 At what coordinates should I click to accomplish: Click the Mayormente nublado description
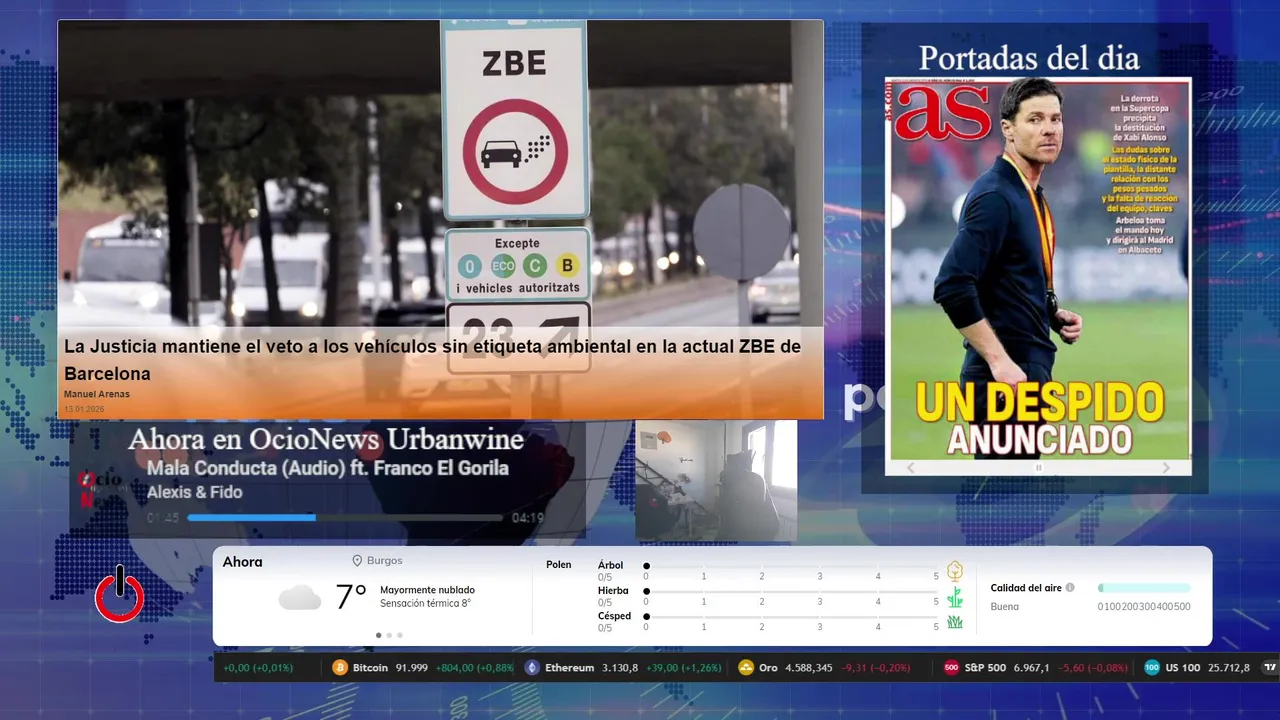(x=427, y=590)
